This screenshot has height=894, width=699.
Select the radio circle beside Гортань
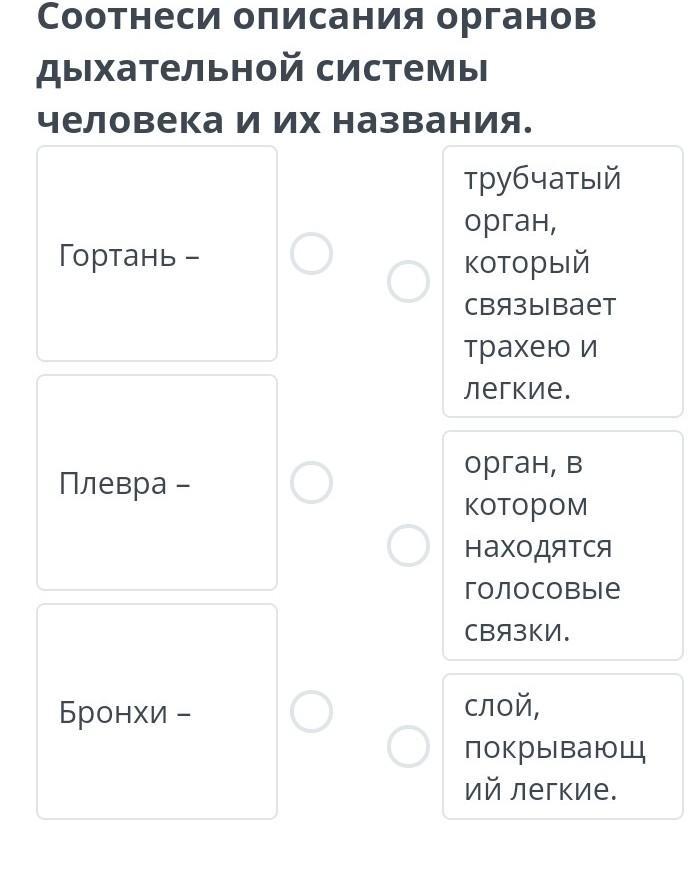coord(311,254)
